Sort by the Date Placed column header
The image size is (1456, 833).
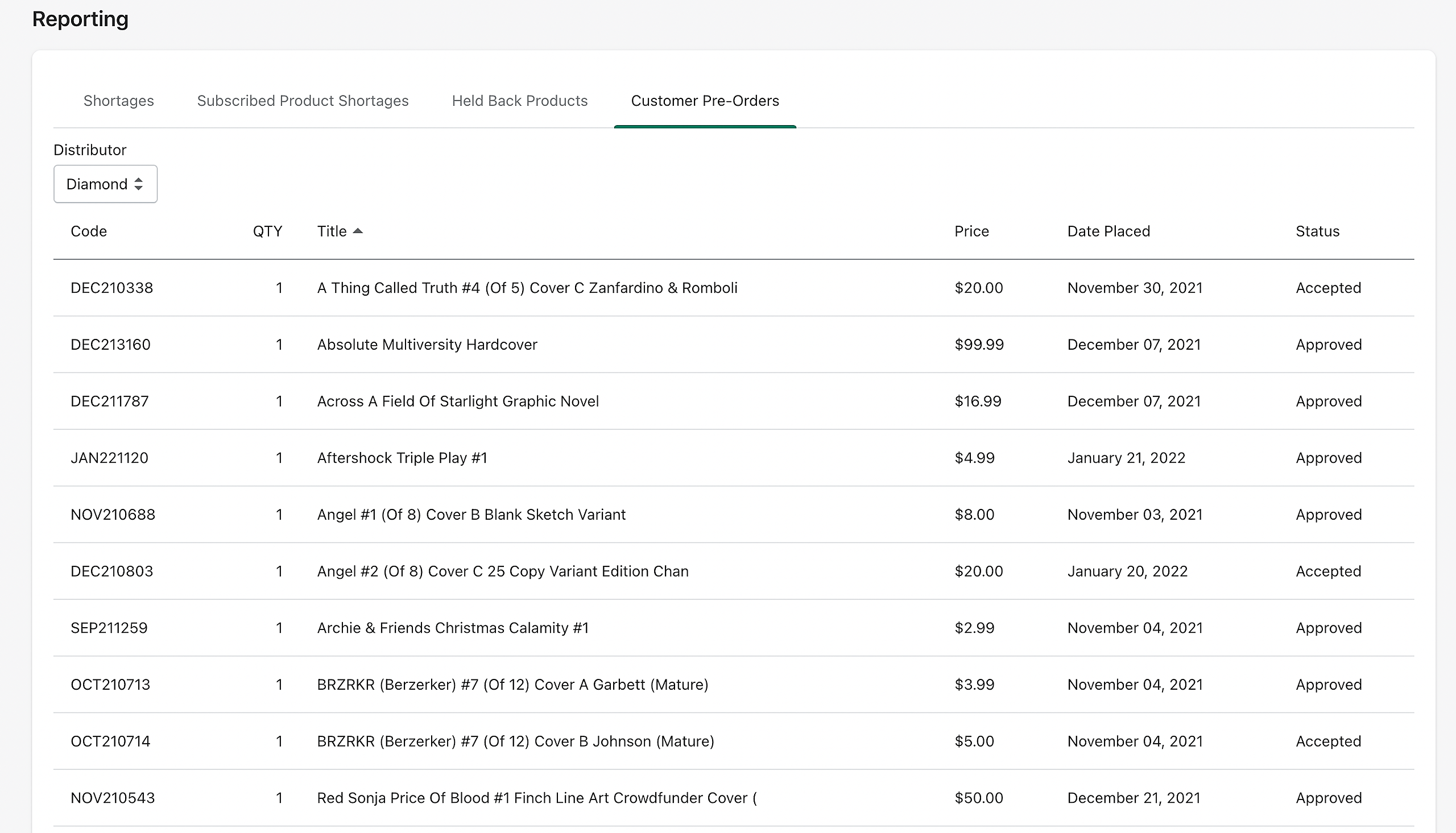point(1108,231)
